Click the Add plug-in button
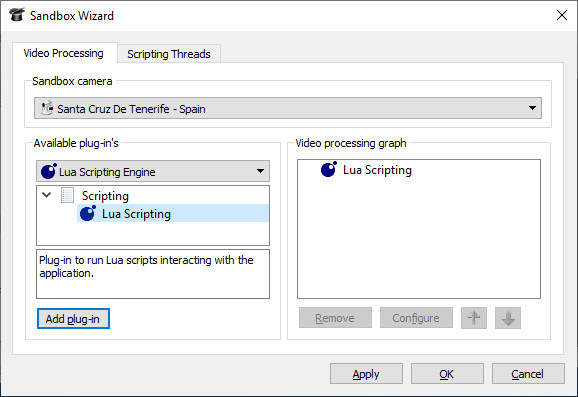 pos(73,318)
